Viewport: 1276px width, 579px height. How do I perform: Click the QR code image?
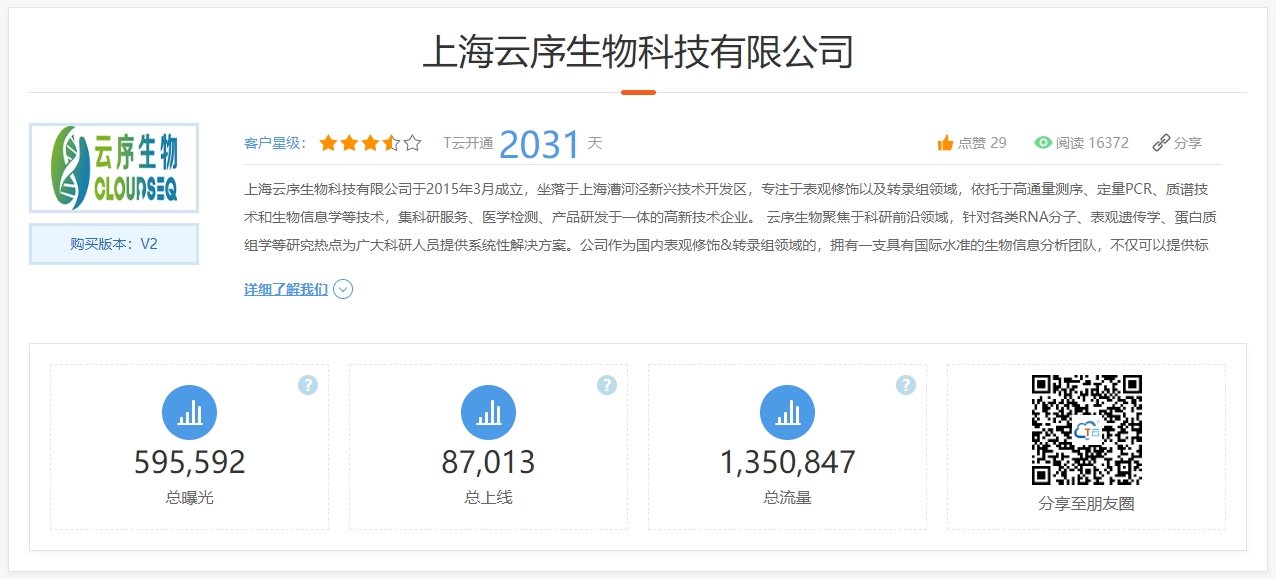point(1086,430)
